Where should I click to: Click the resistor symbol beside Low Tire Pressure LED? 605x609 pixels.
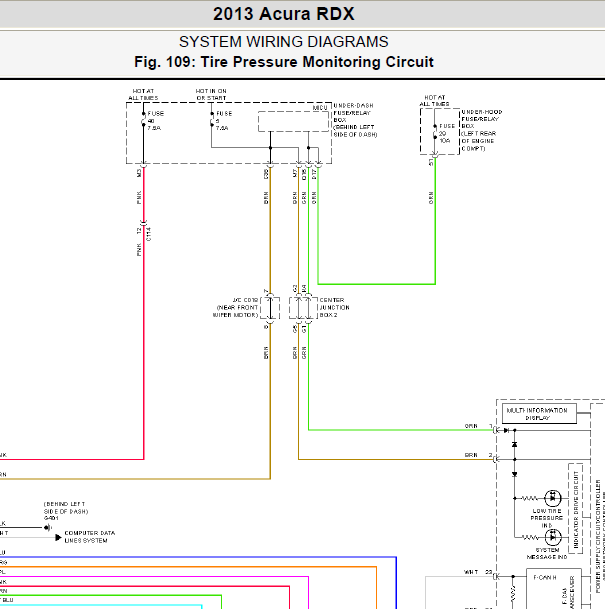tap(530, 498)
